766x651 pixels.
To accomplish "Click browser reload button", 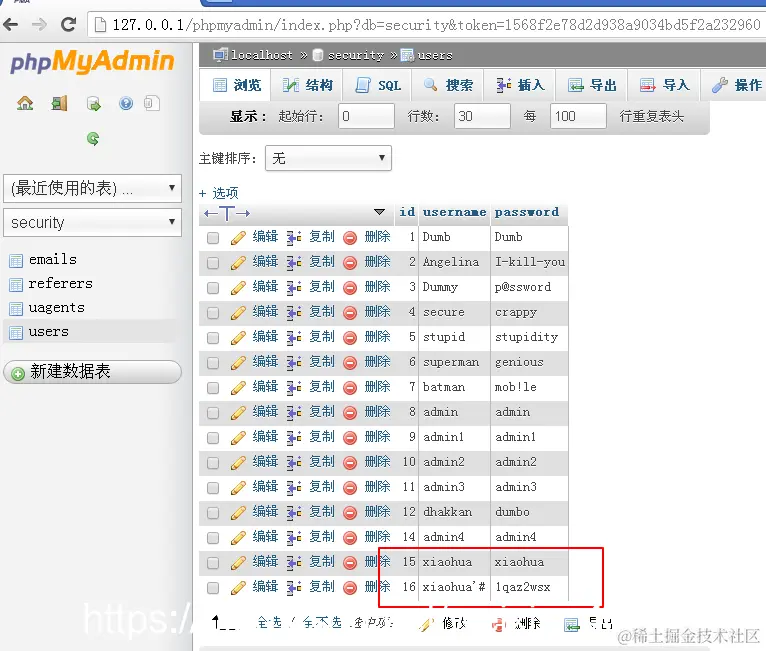I will coord(68,24).
